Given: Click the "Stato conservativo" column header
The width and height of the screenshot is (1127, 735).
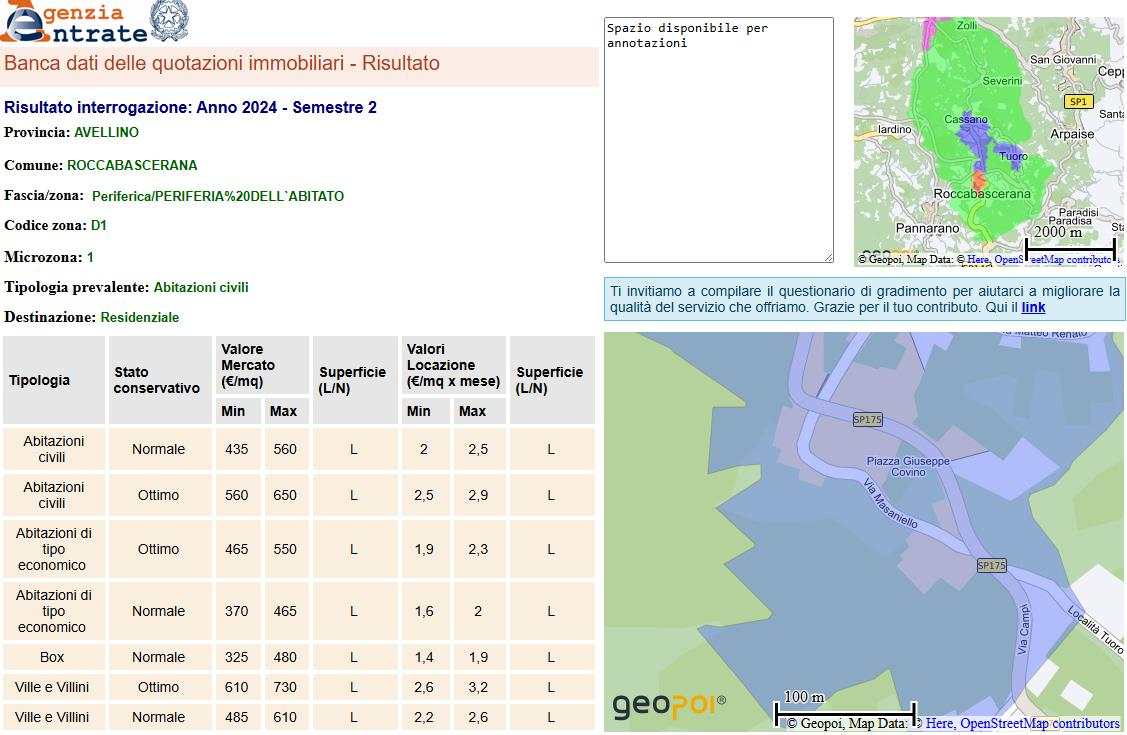Looking at the screenshot, I should coord(157,380).
